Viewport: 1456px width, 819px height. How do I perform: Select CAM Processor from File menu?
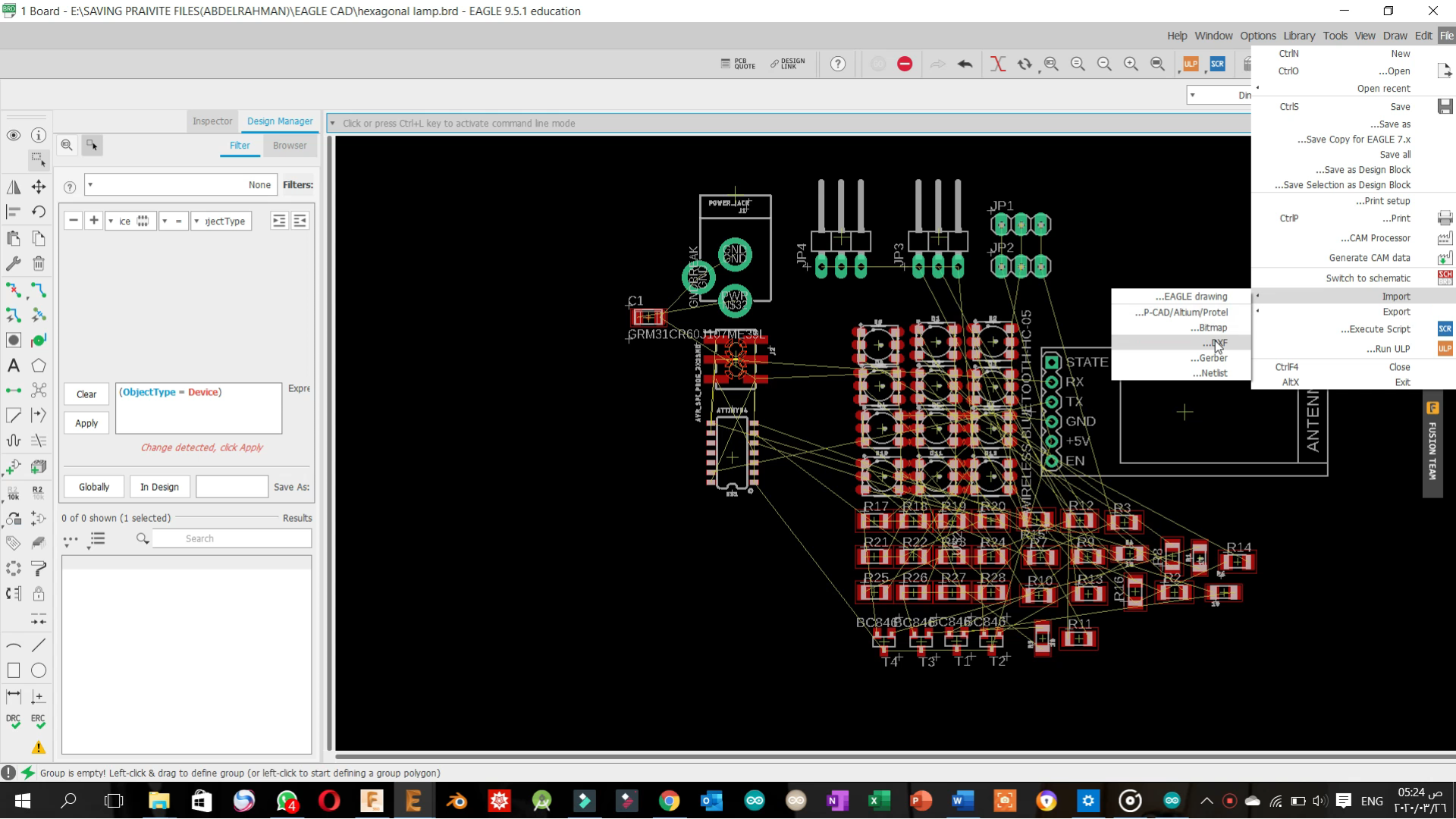point(1354,238)
